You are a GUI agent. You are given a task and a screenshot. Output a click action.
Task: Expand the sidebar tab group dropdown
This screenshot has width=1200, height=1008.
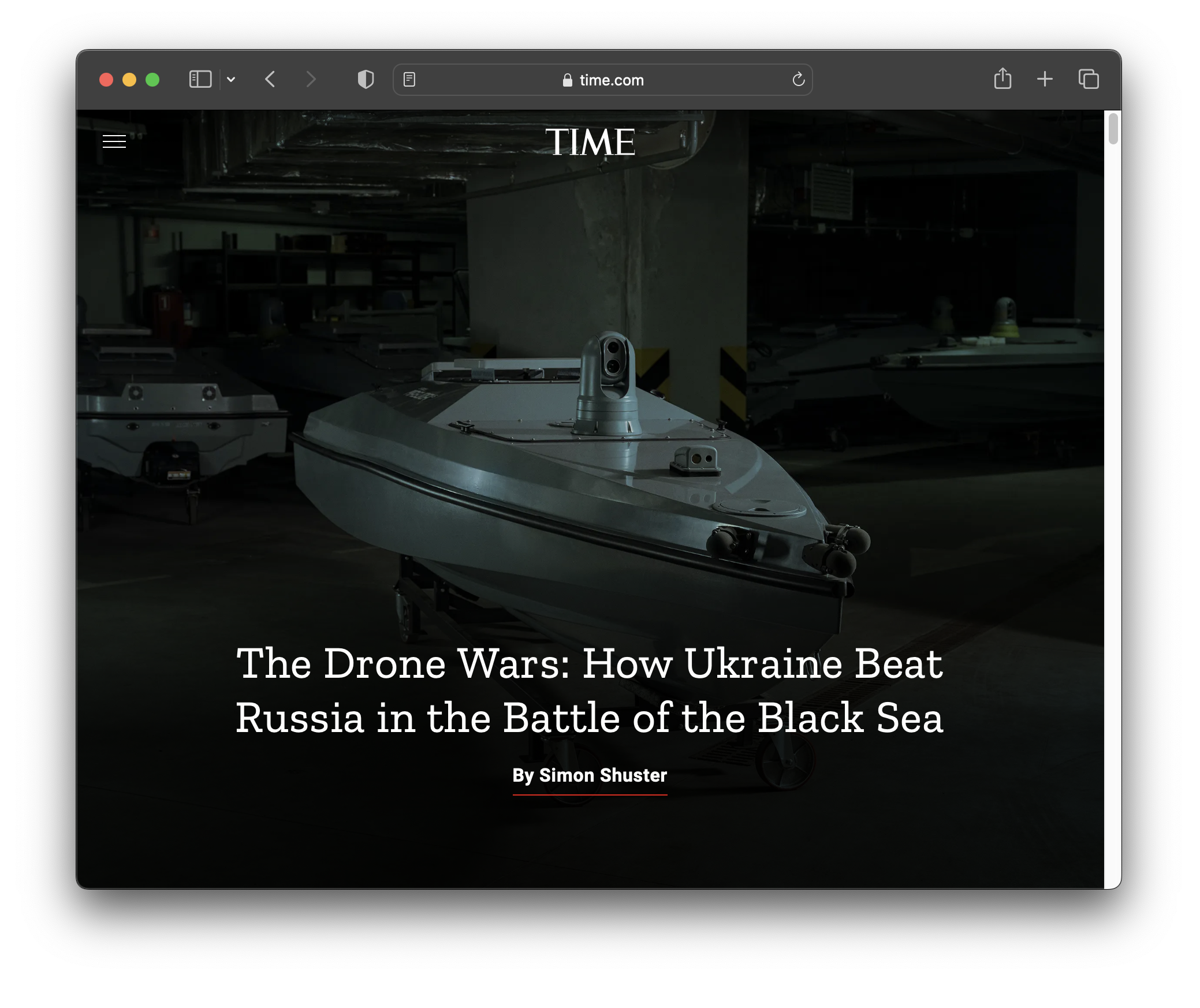coord(231,80)
